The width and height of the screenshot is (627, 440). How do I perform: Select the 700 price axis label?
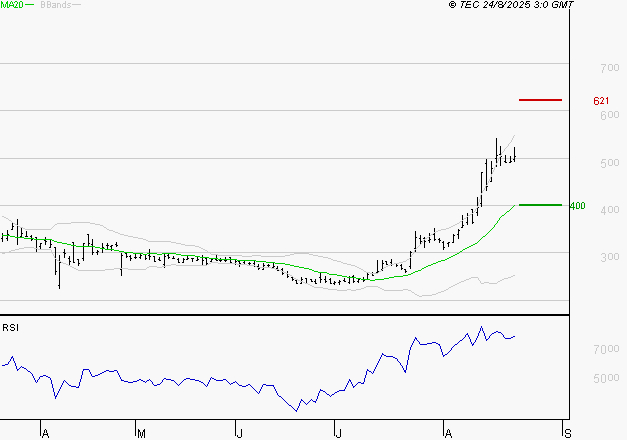point(608,68)
